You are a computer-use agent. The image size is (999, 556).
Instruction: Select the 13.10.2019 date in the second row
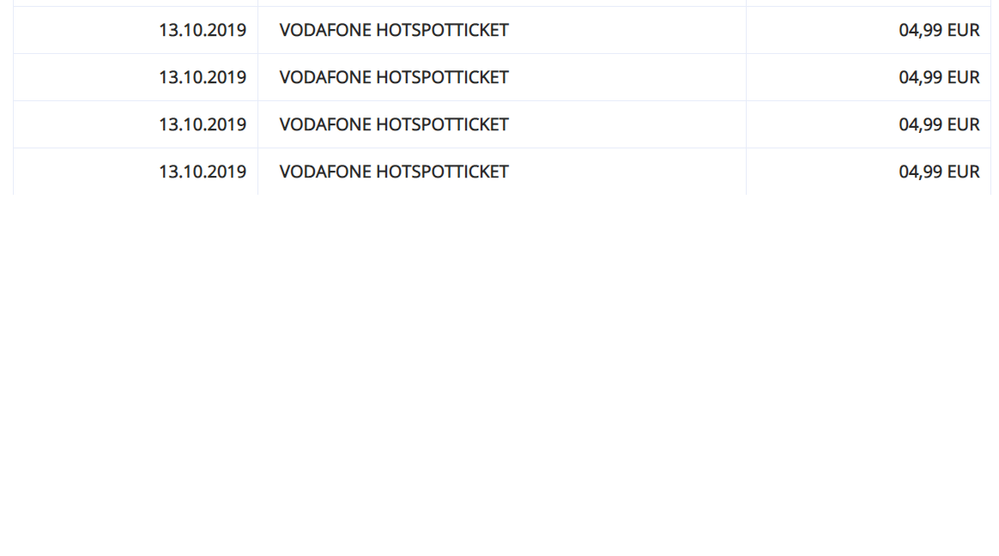coord(202,77)
